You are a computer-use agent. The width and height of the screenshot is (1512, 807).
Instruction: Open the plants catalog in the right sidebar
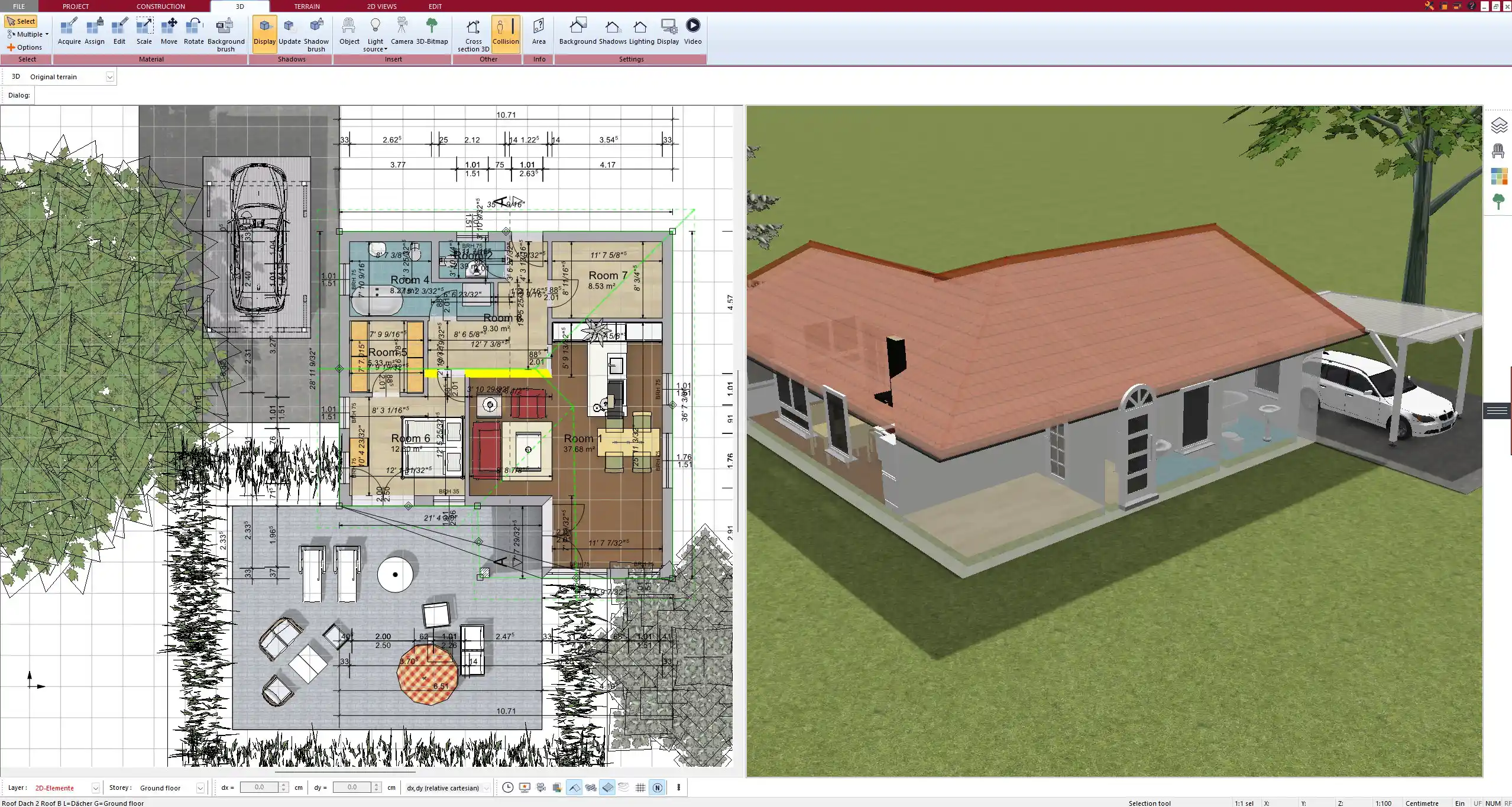click(1500, 201)
